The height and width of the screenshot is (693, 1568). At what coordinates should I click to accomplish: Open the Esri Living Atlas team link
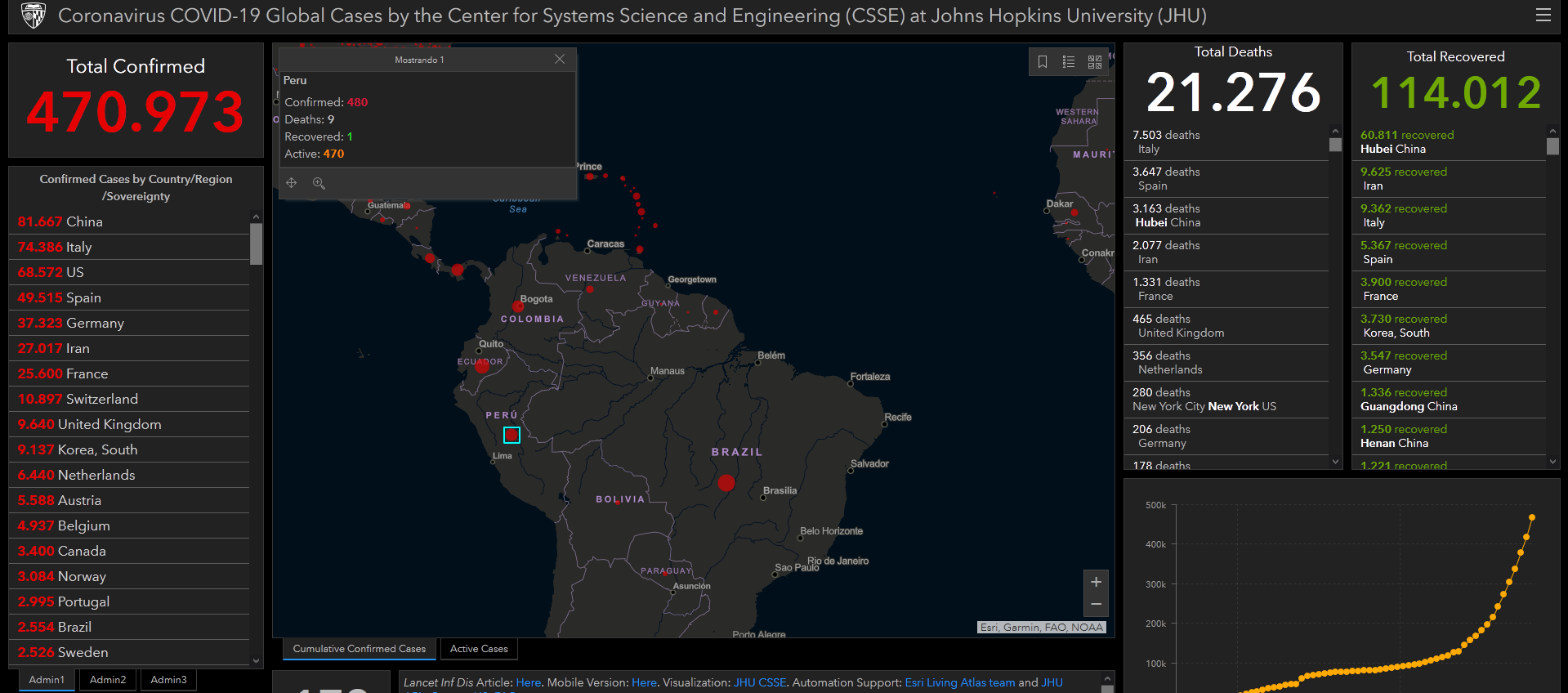pyautogui.click(x=960, y=682)
